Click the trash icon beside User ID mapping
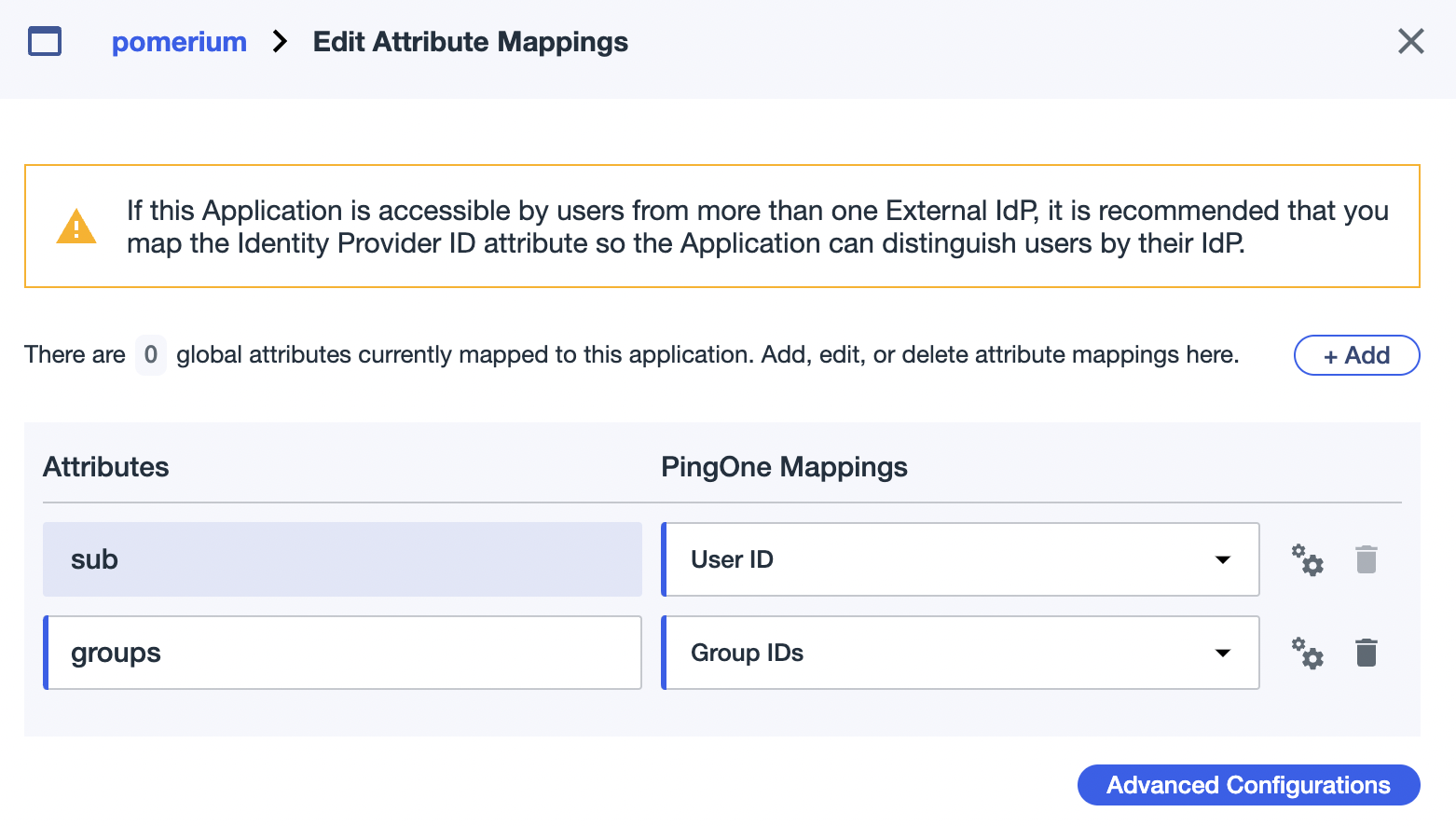The image size is (1456, 826). click(1367, 559)
